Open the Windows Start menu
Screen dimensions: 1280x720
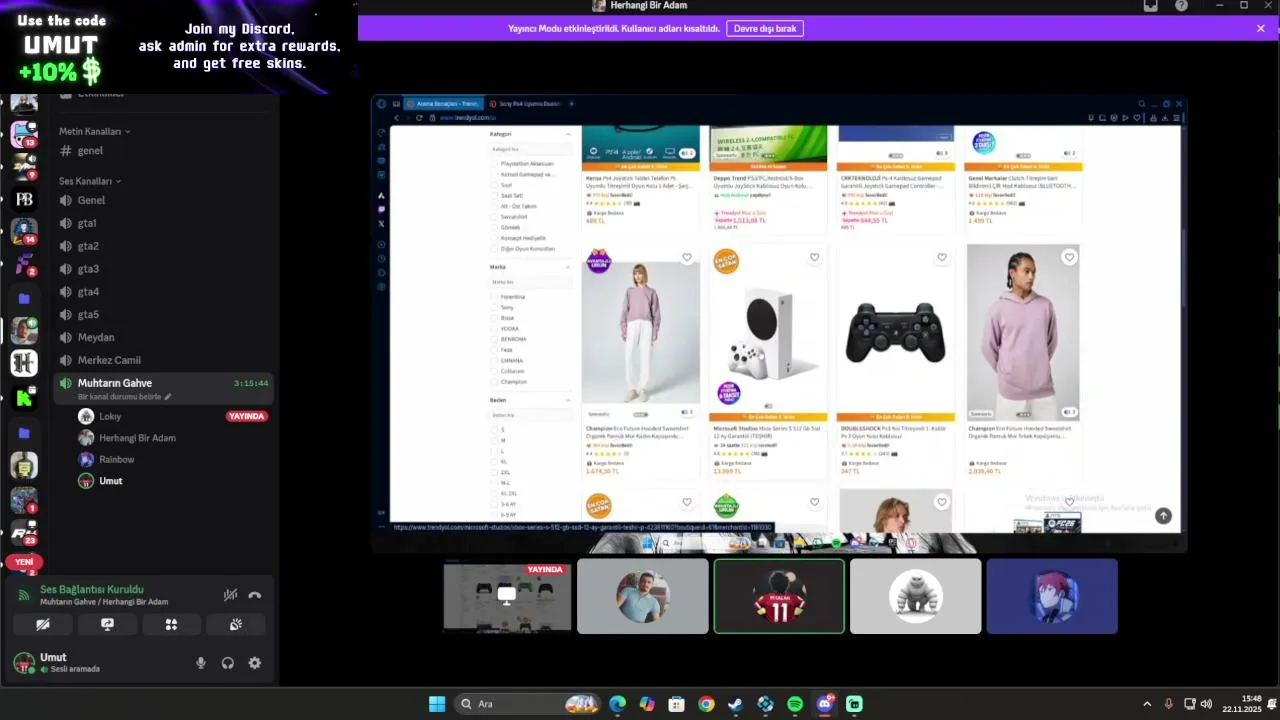pos(437,704)
